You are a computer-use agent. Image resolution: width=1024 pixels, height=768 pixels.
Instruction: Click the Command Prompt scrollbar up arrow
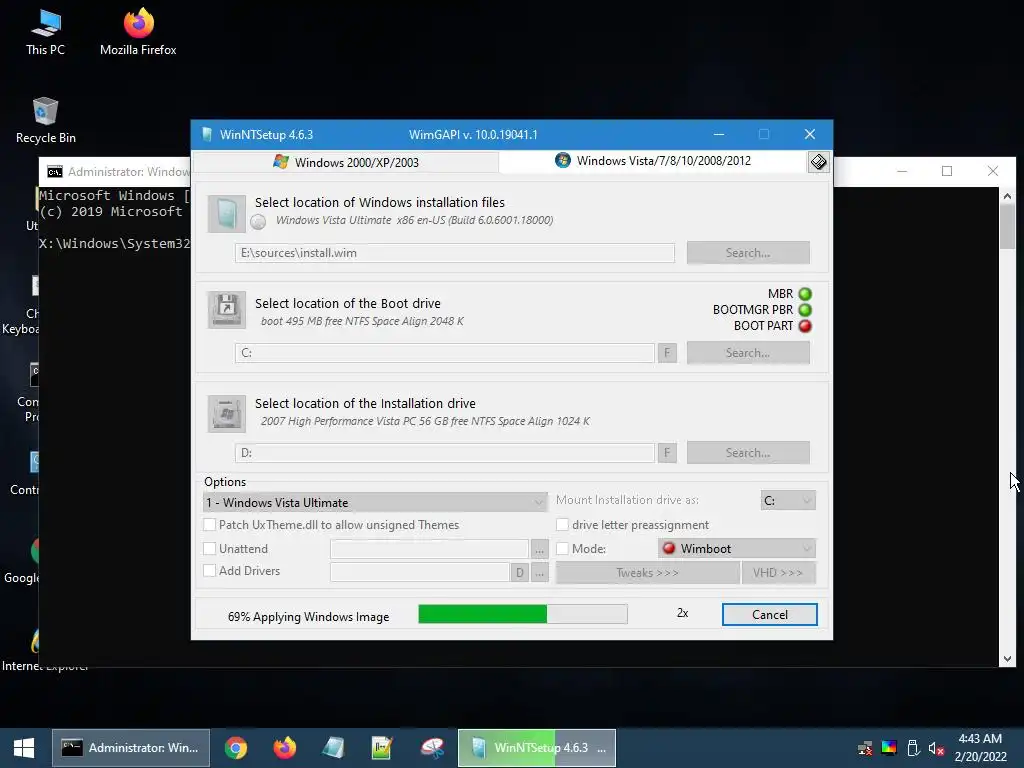pos(1007,196)
